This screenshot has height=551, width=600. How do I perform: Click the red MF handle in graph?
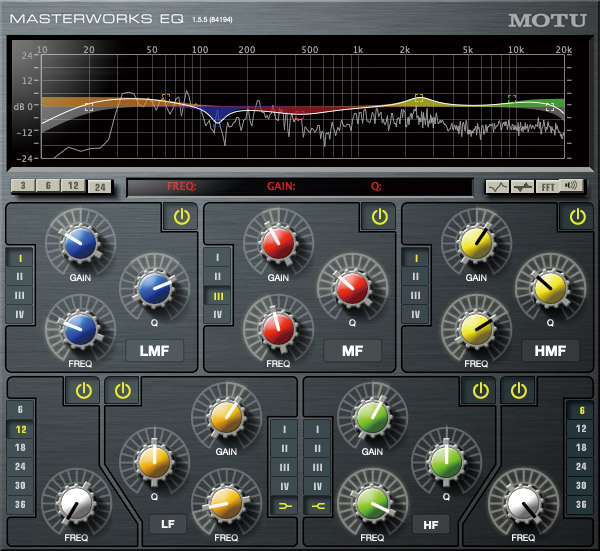point(300,114)
